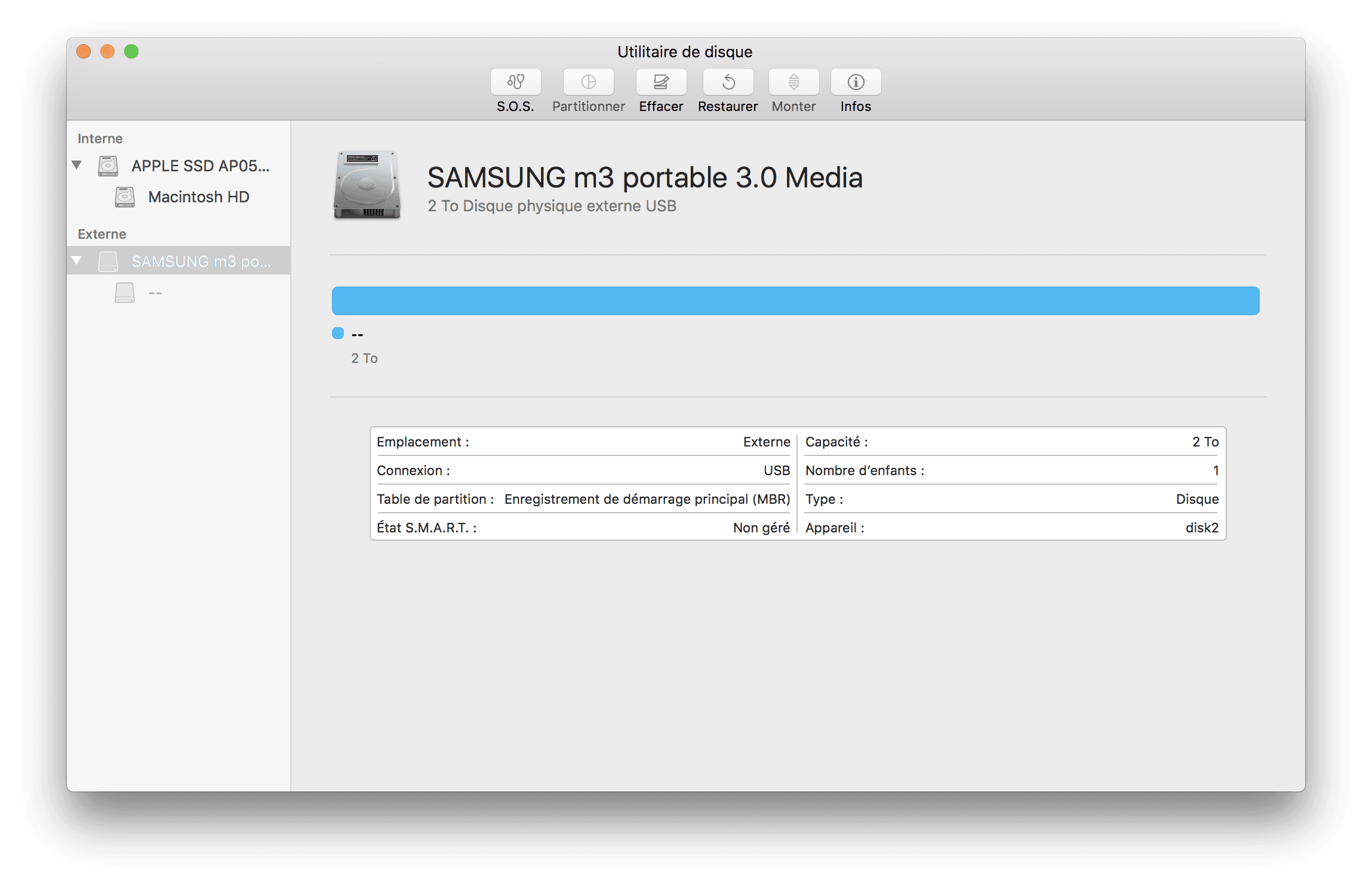Click '2 To Disque physique externe USB' subtitle
Image resolution: width=1372 pixels, height=887 pixels.
coord(552,206)
